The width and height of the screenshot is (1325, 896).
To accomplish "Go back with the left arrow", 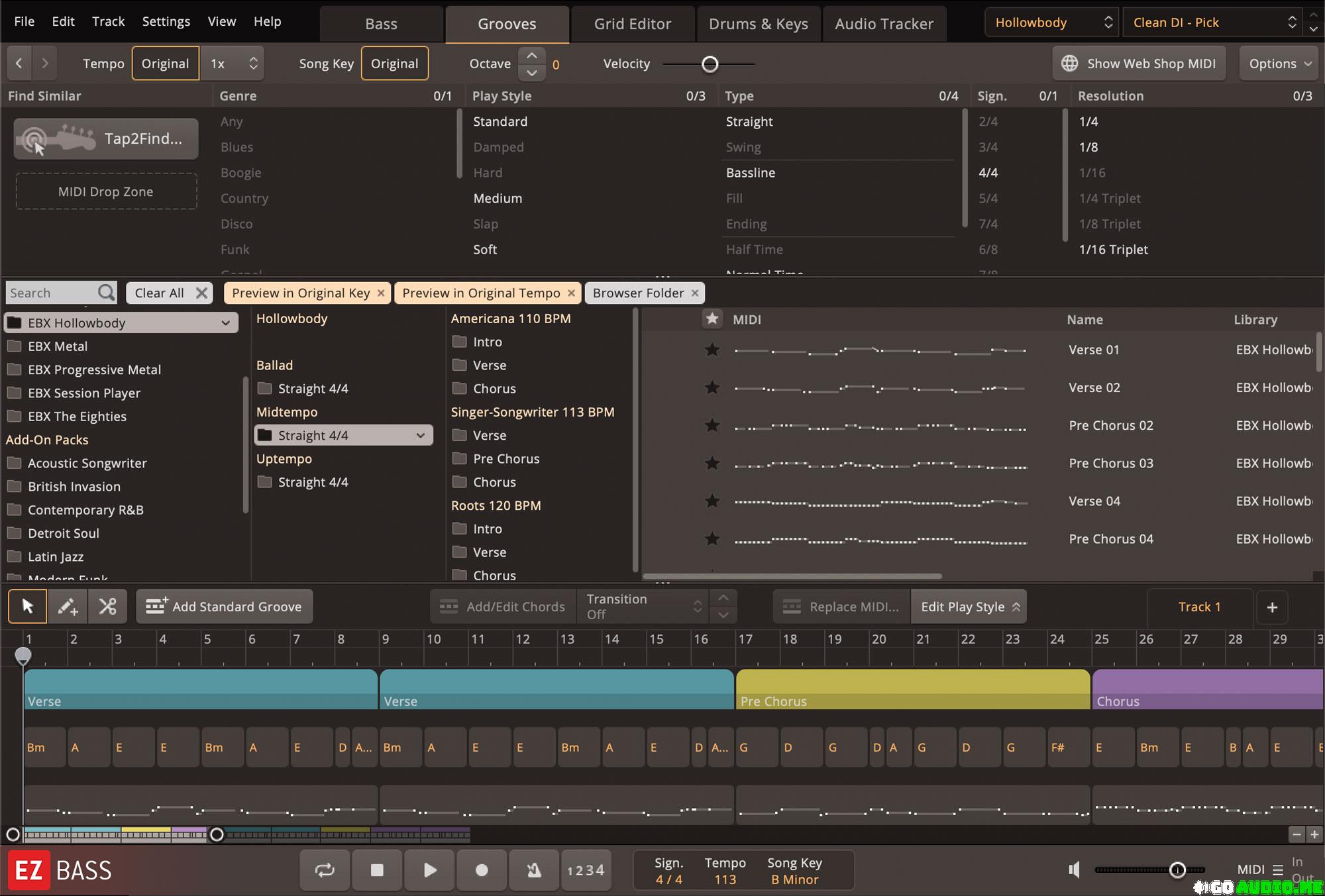I will coord(19,64).
